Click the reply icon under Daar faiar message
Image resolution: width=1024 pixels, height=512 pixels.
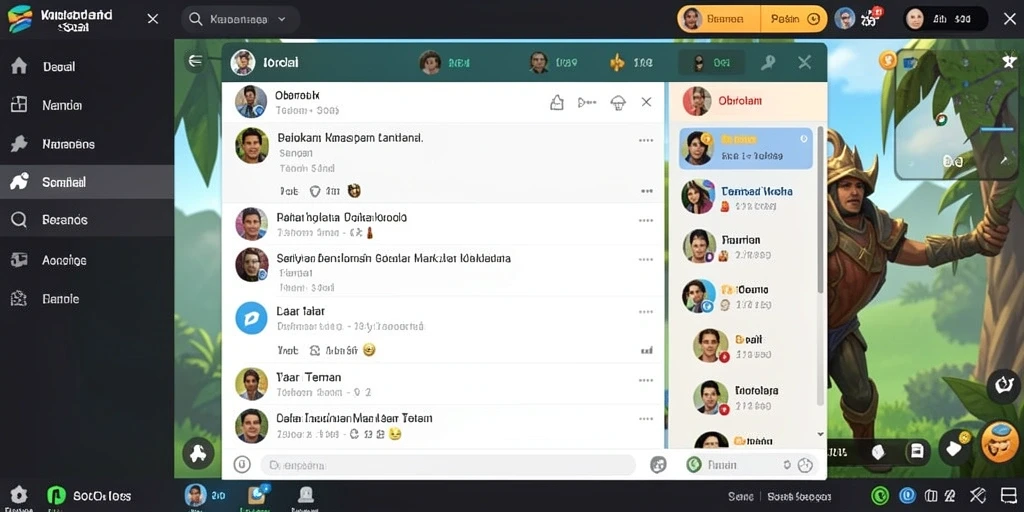(x=314, y=350)
